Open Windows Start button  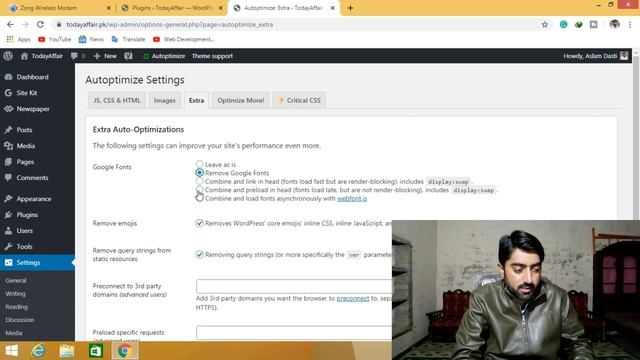(x=12, y=351)
